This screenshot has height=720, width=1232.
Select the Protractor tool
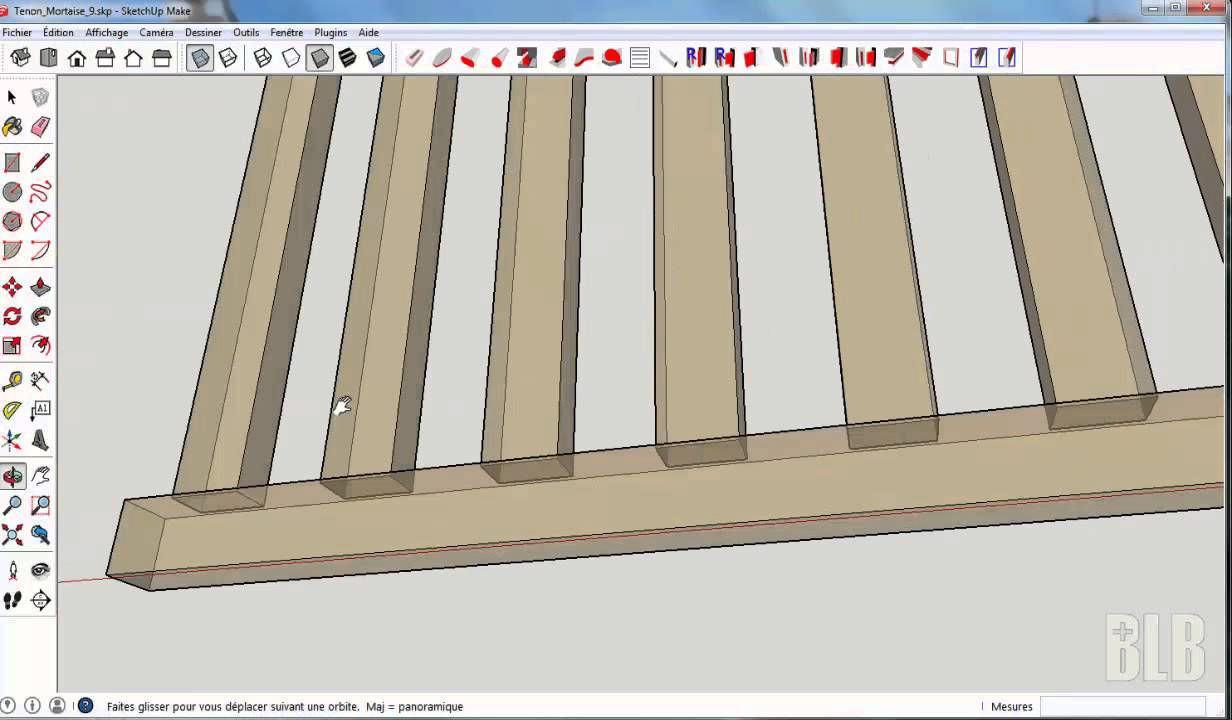click(12, 410)
